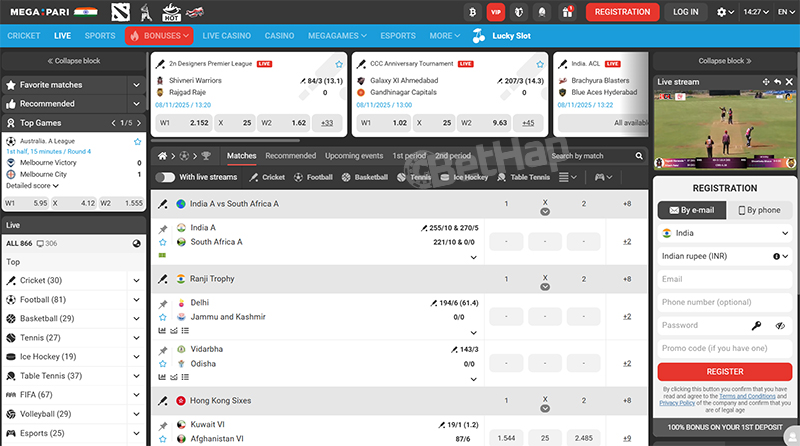Viewport: 800px width, 446px height.
Task: Open the ESPORTS nav item
Action: click(398, 36)
